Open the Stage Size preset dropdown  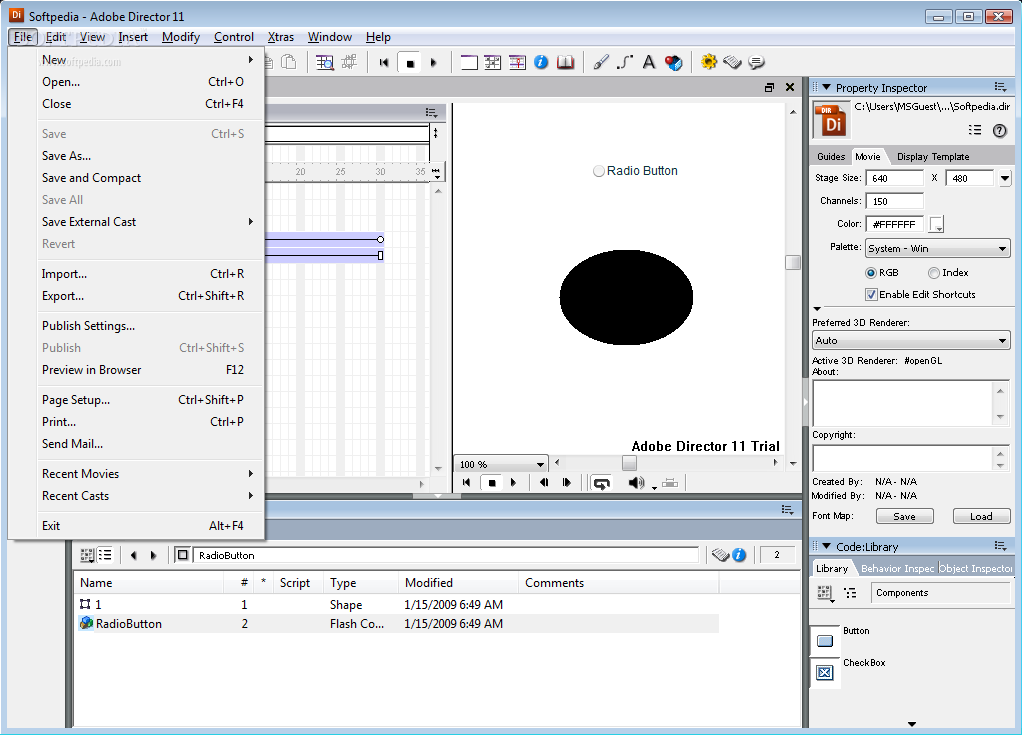1004,178
